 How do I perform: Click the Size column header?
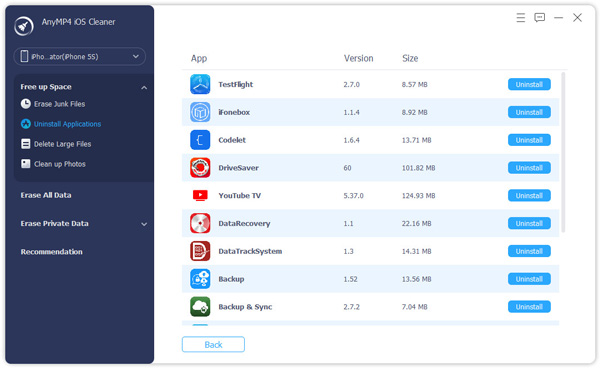410,58
